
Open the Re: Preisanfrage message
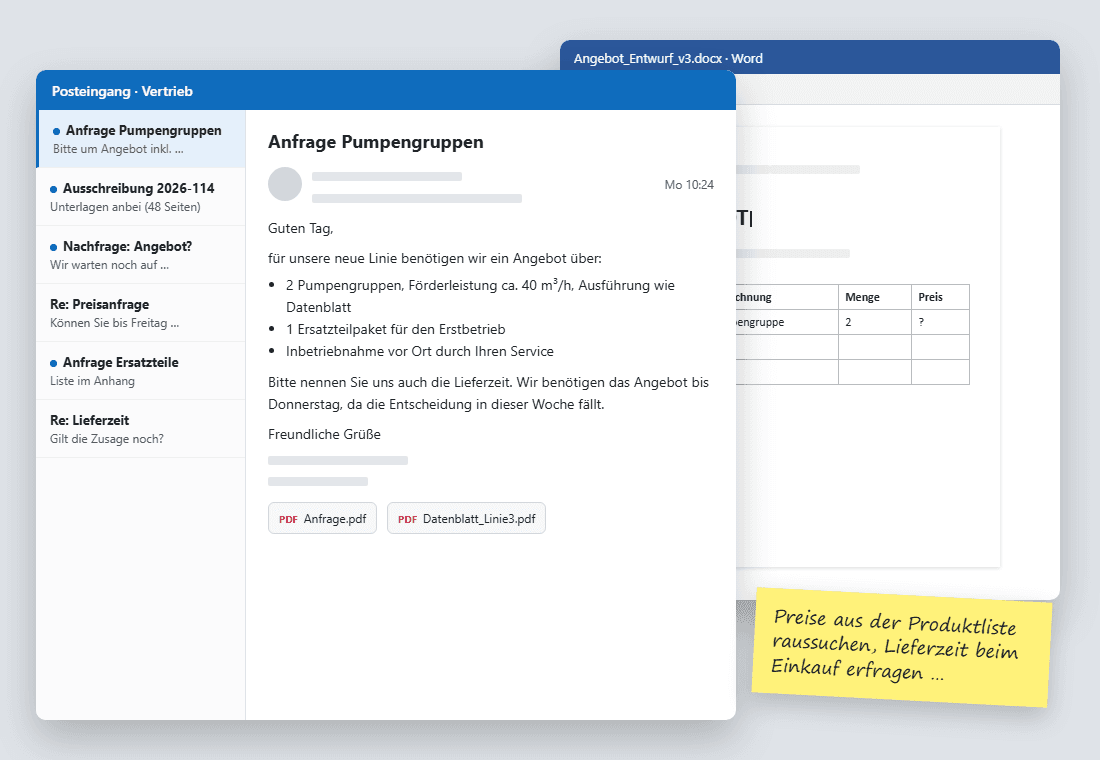pos(141,313)
